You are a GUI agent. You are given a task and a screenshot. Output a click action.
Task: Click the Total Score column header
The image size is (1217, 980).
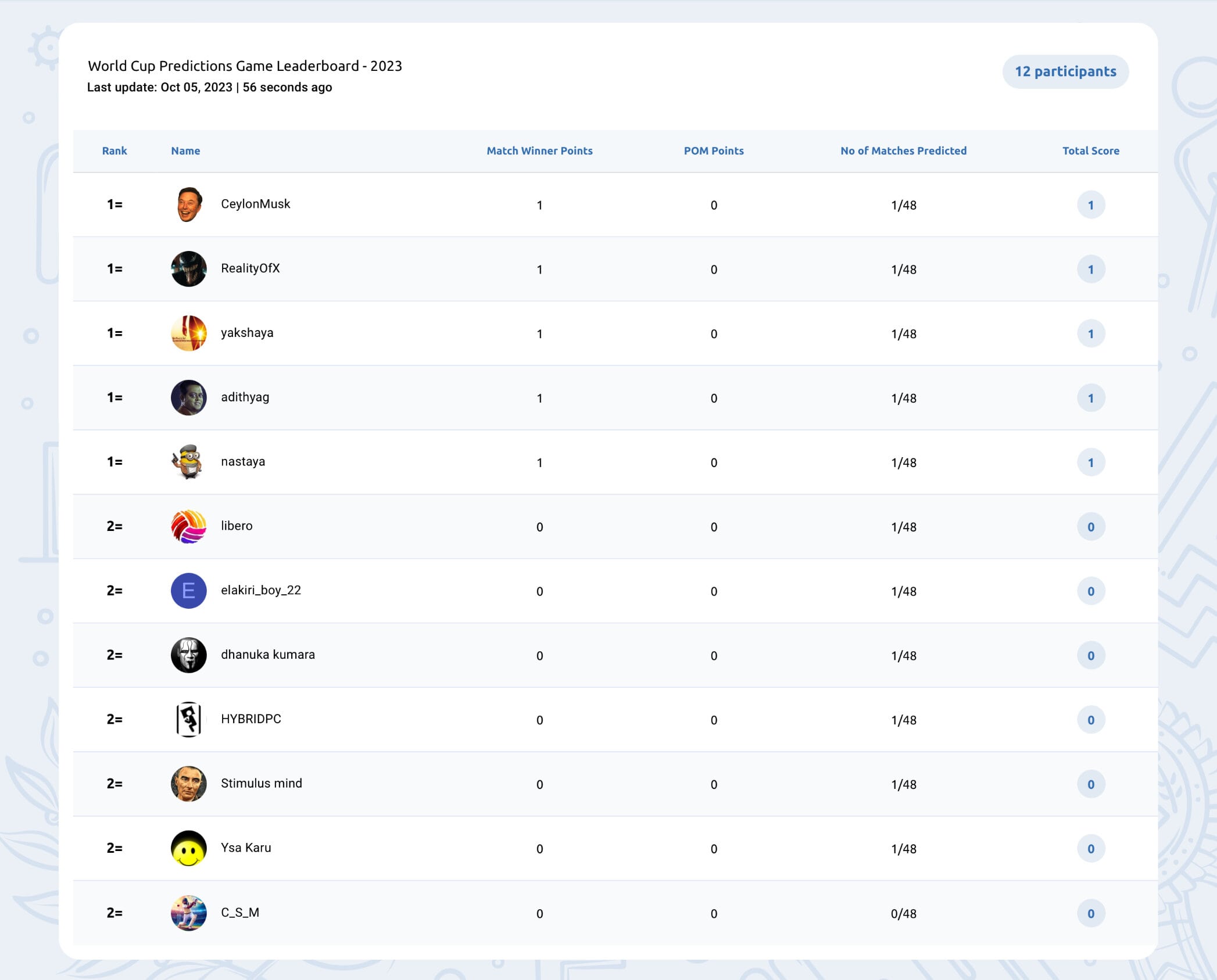click(1091, 151)
